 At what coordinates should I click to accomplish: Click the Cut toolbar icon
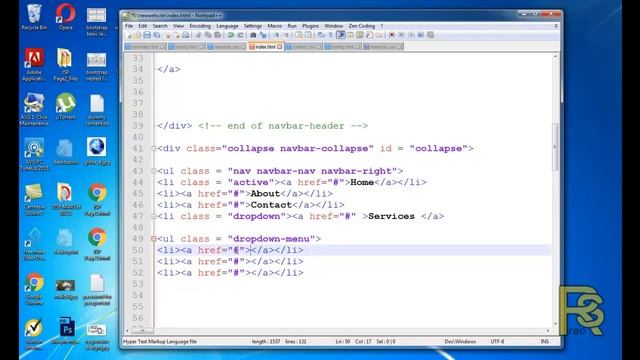coord(198,35)
